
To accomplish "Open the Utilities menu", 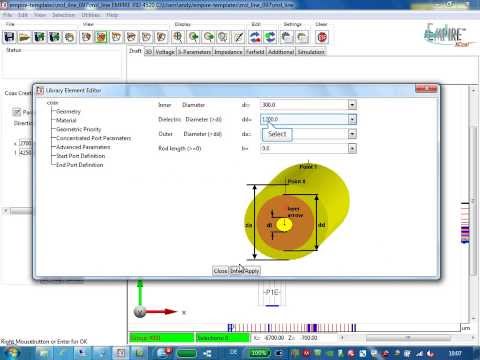I will [x=91, y=15].
